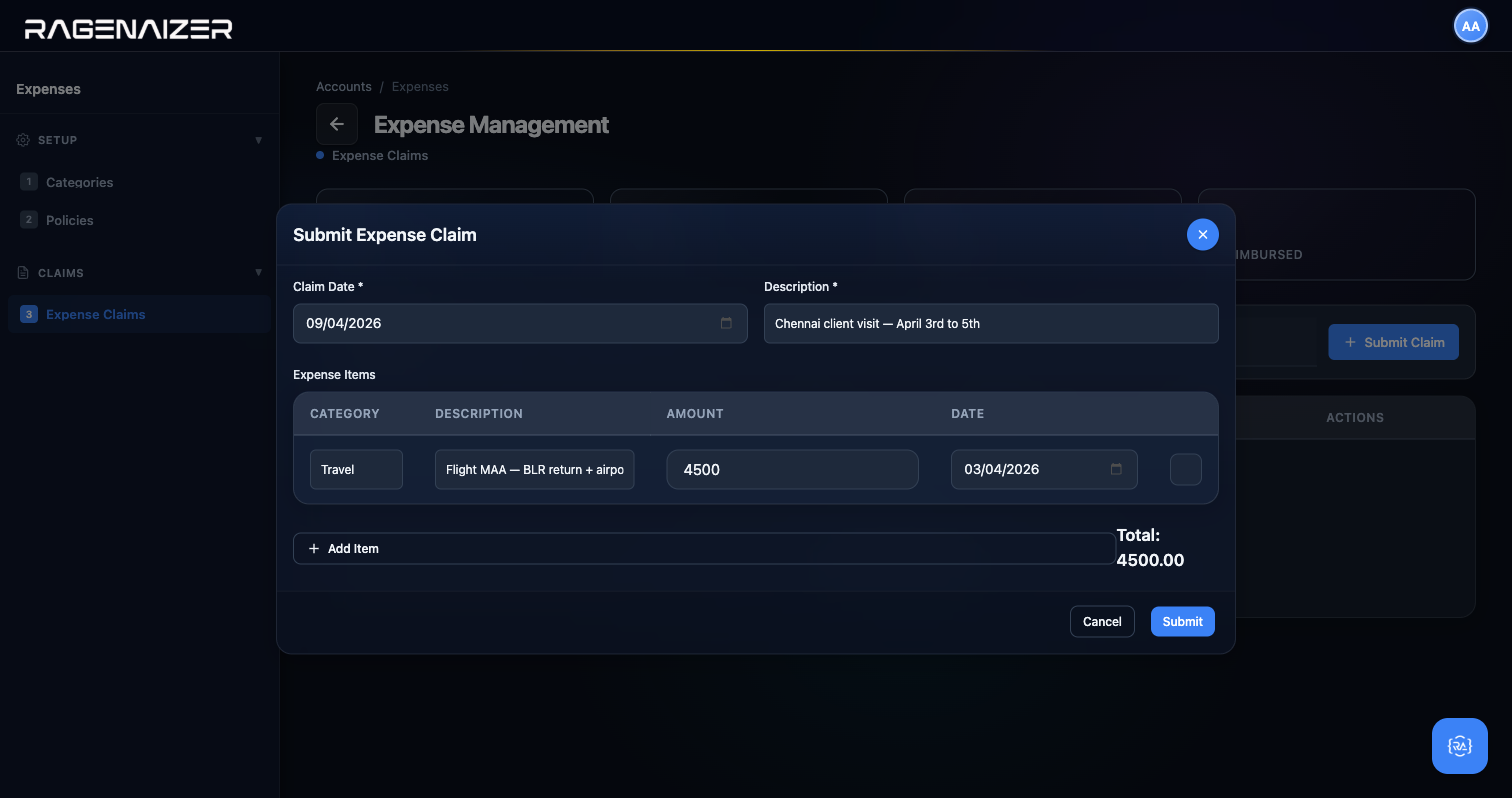Click the Submit Expense Claim title
1512x798 pixels.
(x=385, y=235)
